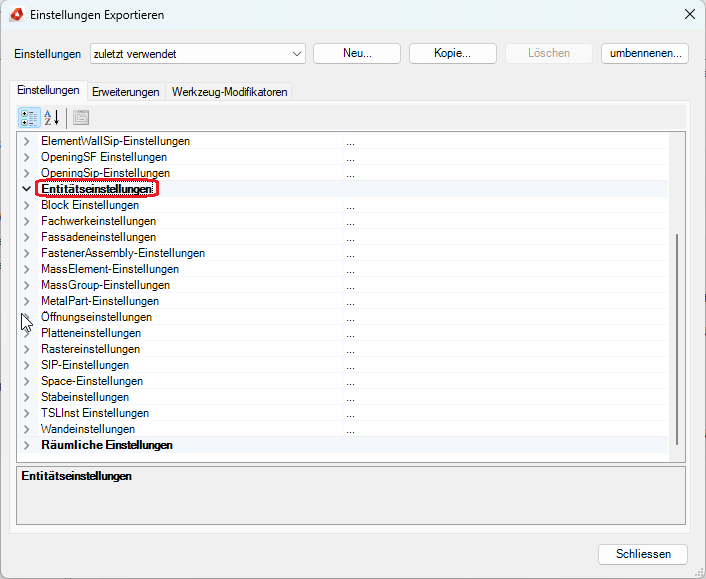Expand Stabeinstellungen row
Image resolution: width=706 pixels, height=579 pixels.
[27, 397]
